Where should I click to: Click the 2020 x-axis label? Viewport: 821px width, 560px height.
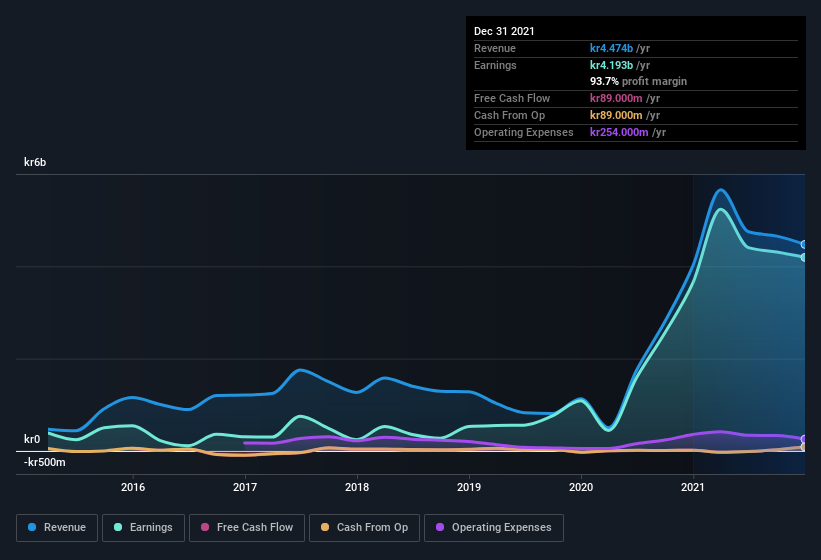[581, 488]
